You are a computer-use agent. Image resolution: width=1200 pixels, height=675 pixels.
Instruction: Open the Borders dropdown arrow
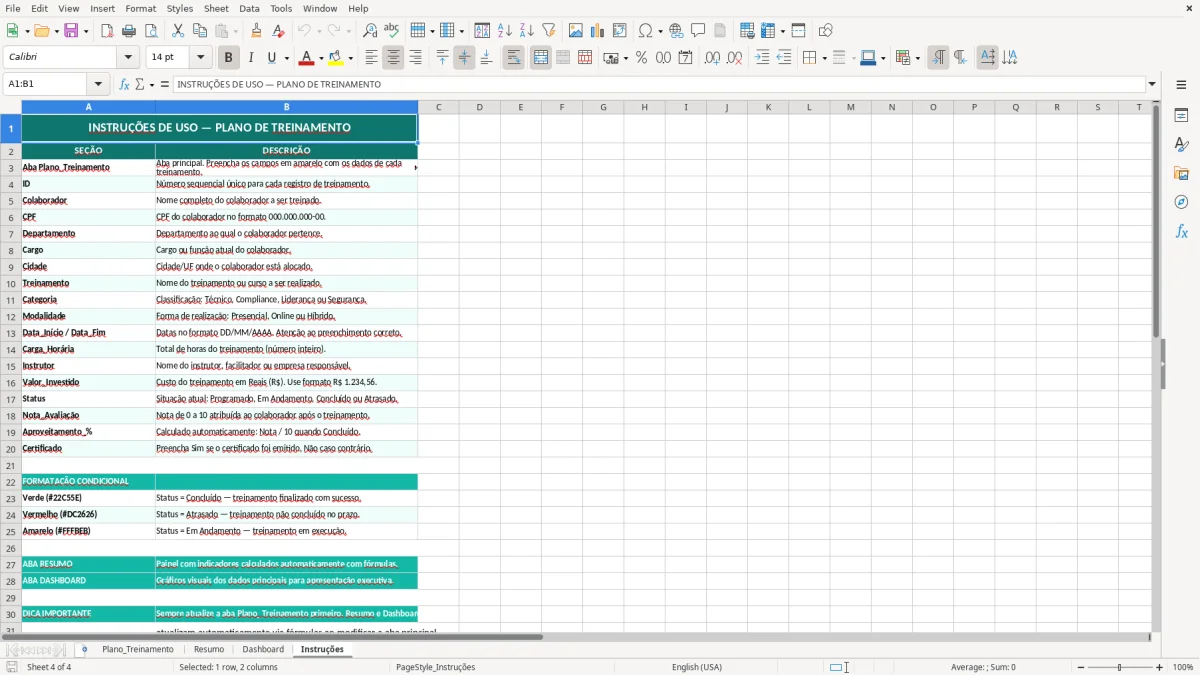click(x=823, y=58)
